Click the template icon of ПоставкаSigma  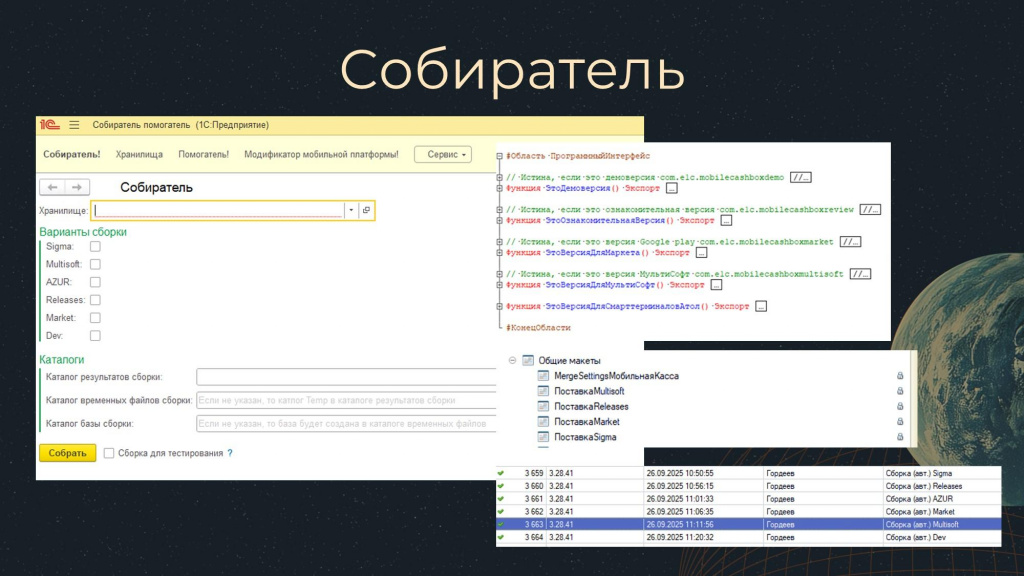[x=543, y=437]
